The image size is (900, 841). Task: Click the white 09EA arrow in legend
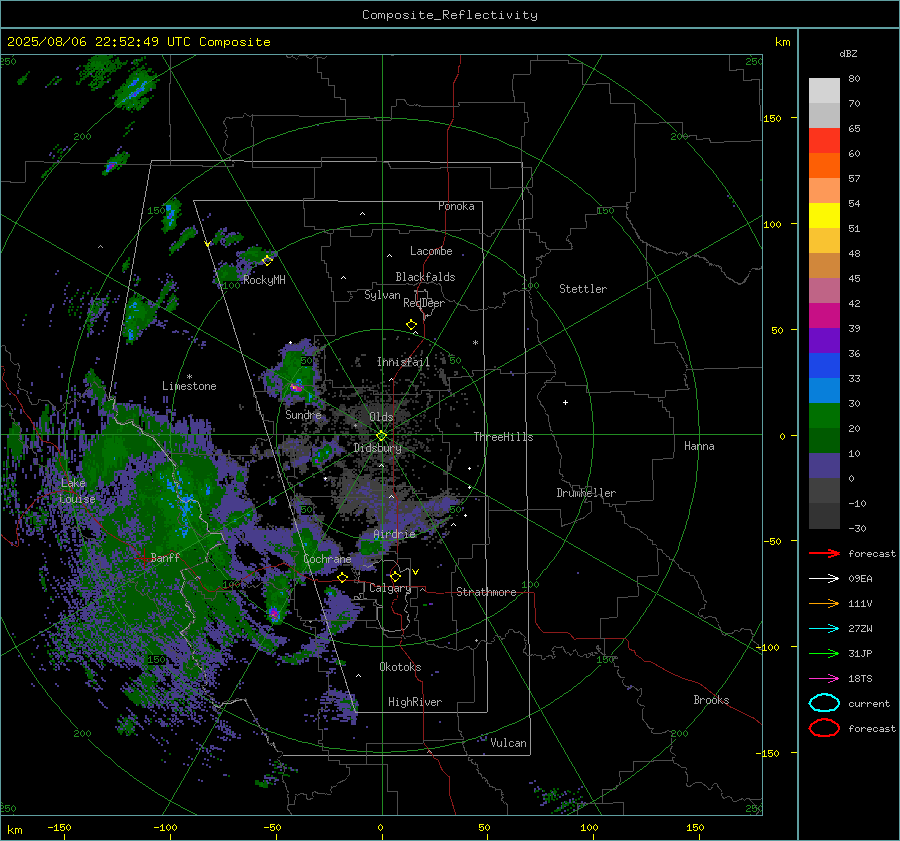(824, 579)
